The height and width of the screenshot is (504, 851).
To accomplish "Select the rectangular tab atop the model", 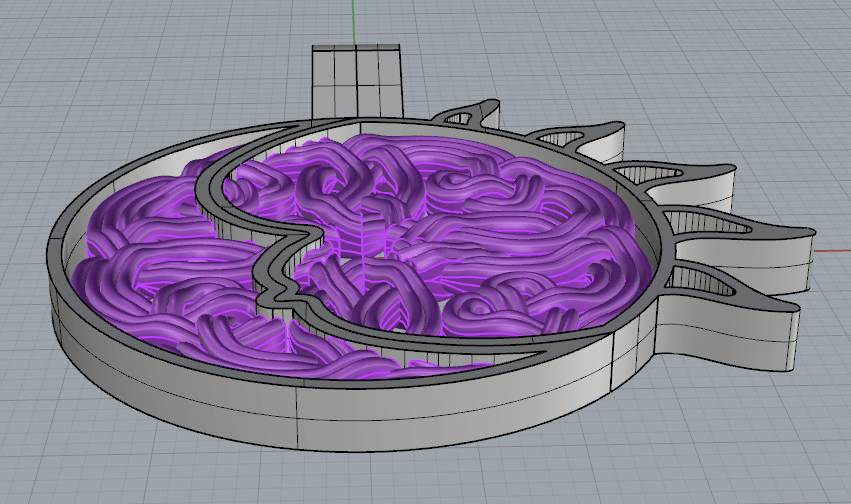I will pyautogui.click(x=357, y=78).
